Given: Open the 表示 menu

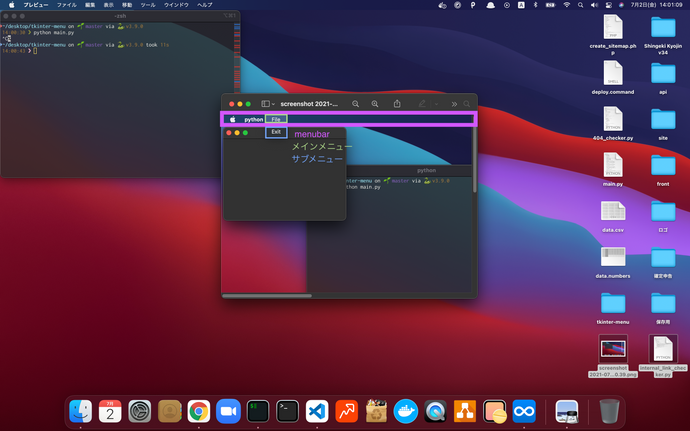Looking at the screenshot, I should pyautogui.click(x=109, y=5).
